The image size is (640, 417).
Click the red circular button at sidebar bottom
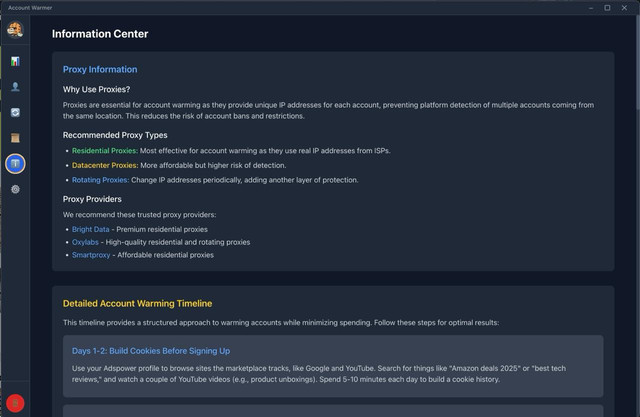(15, 403)
